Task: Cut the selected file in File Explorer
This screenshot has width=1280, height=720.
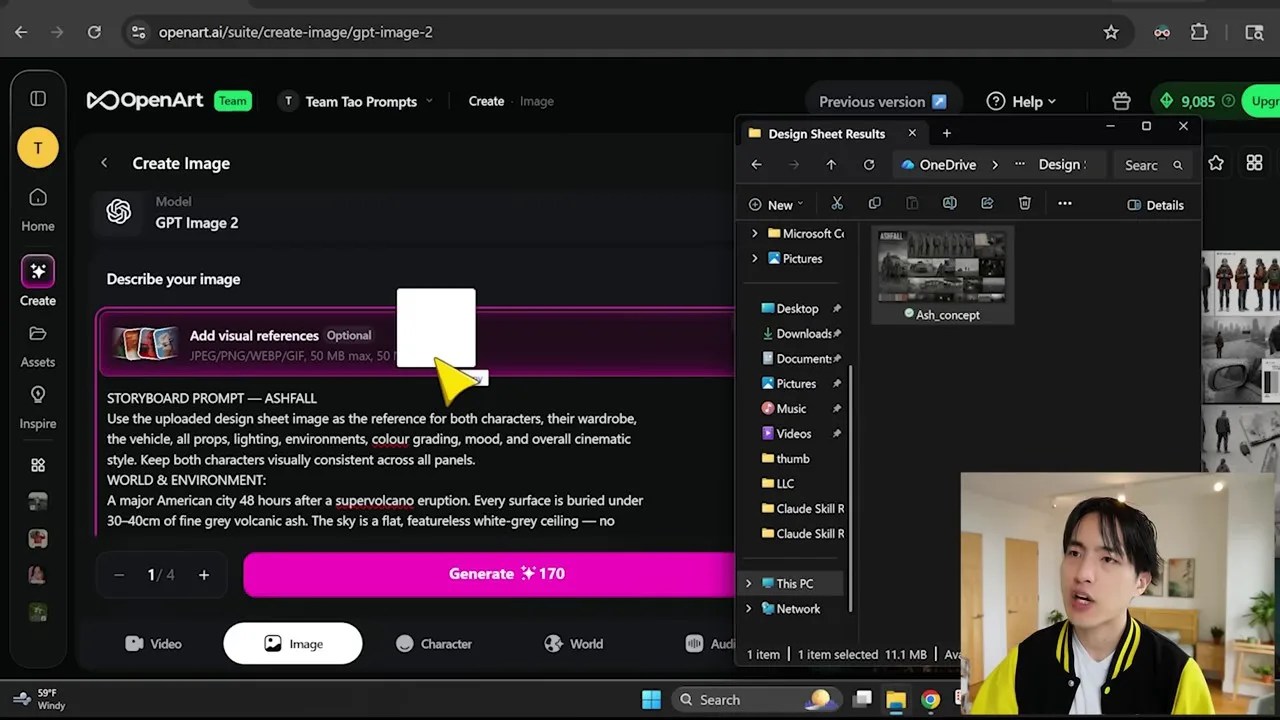Action: [837, 204]
